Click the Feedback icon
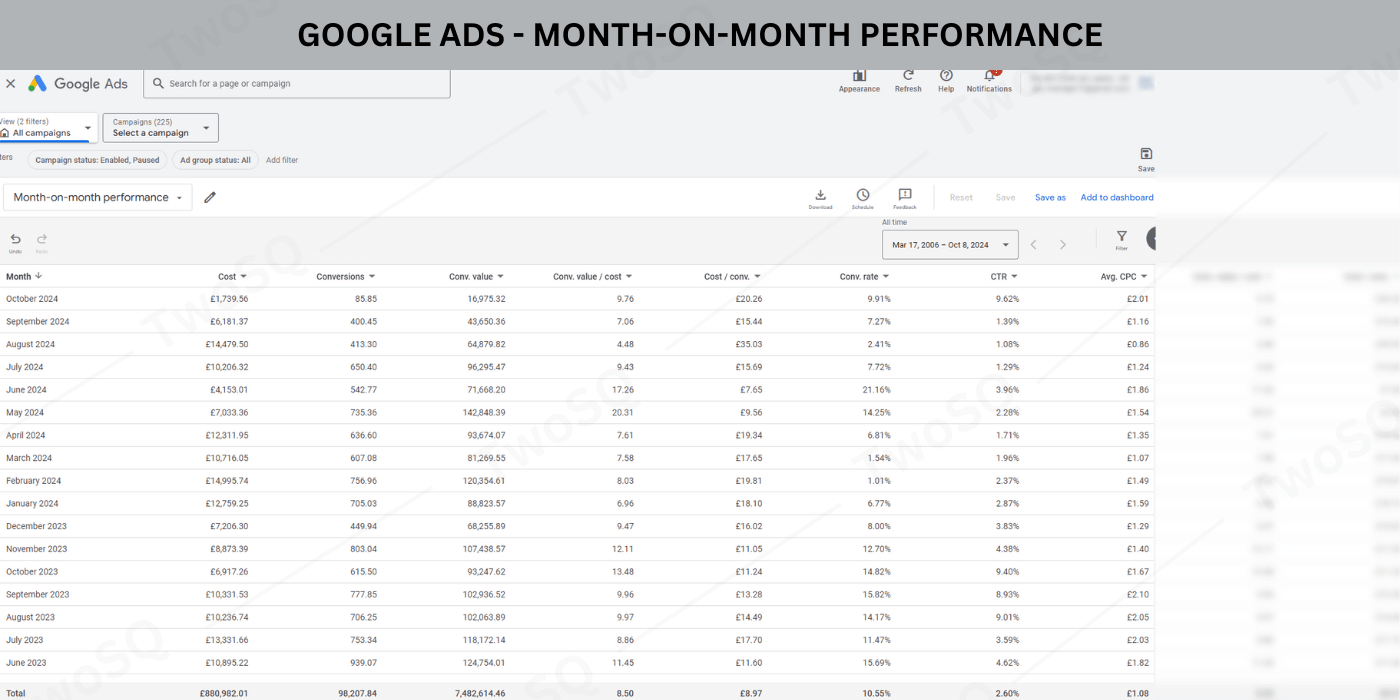 [904, 195]
